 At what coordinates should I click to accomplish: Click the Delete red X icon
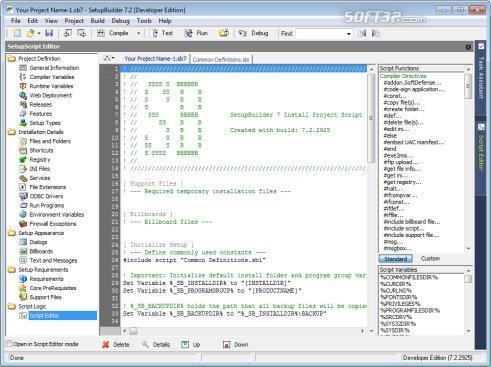pos(106,344)
